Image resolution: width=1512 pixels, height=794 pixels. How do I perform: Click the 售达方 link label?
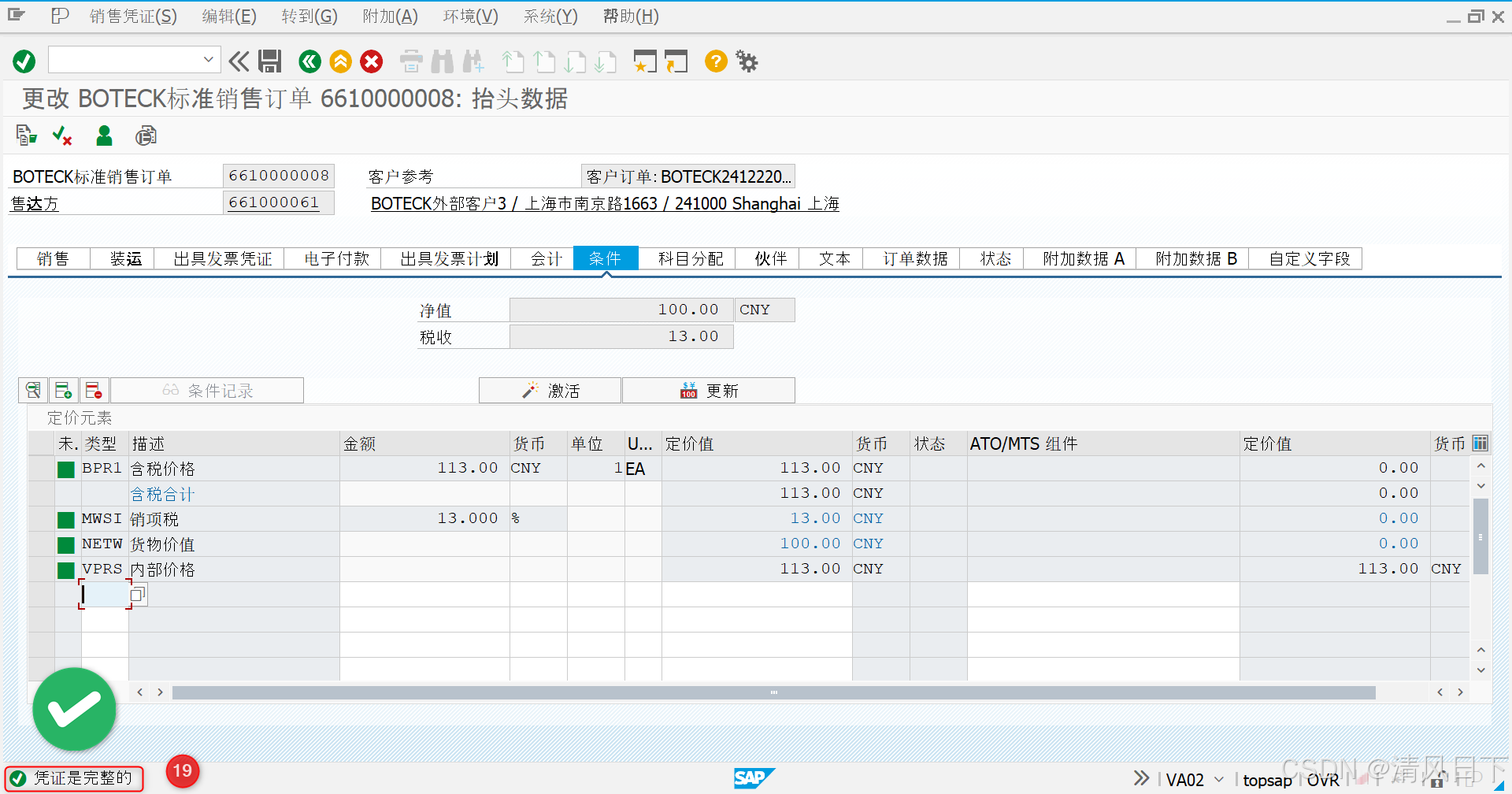35,203
